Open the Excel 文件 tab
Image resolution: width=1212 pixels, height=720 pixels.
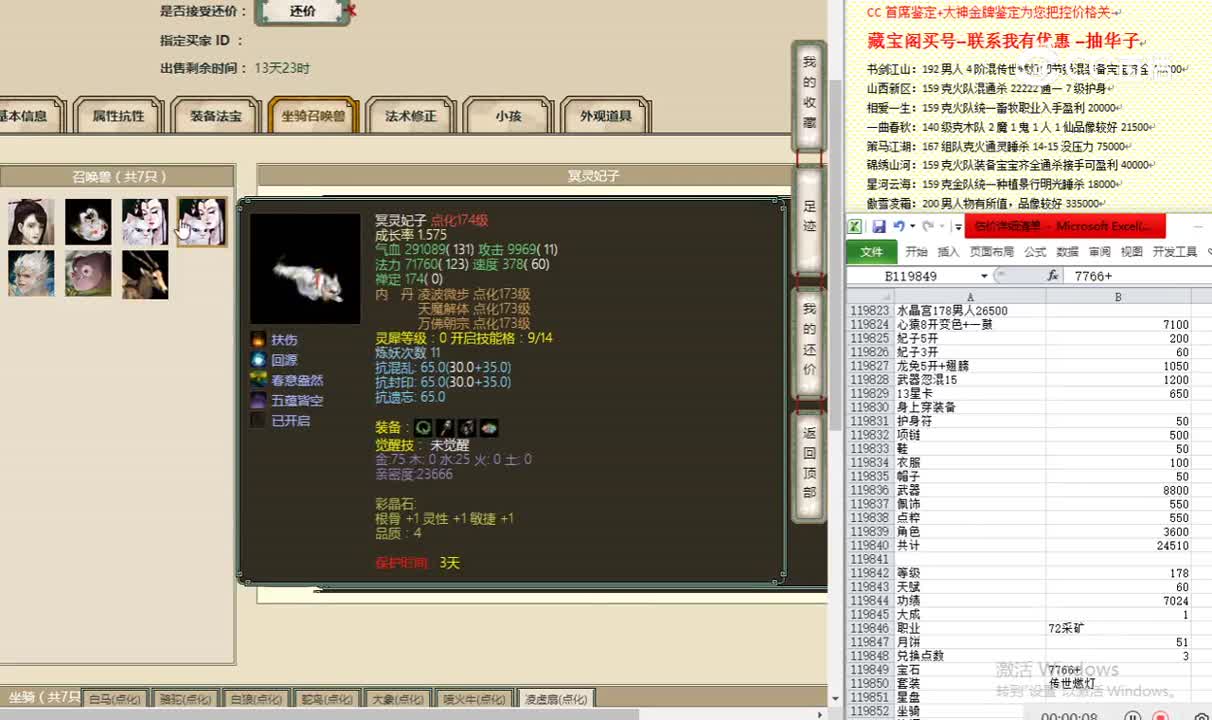coord(871,252)
